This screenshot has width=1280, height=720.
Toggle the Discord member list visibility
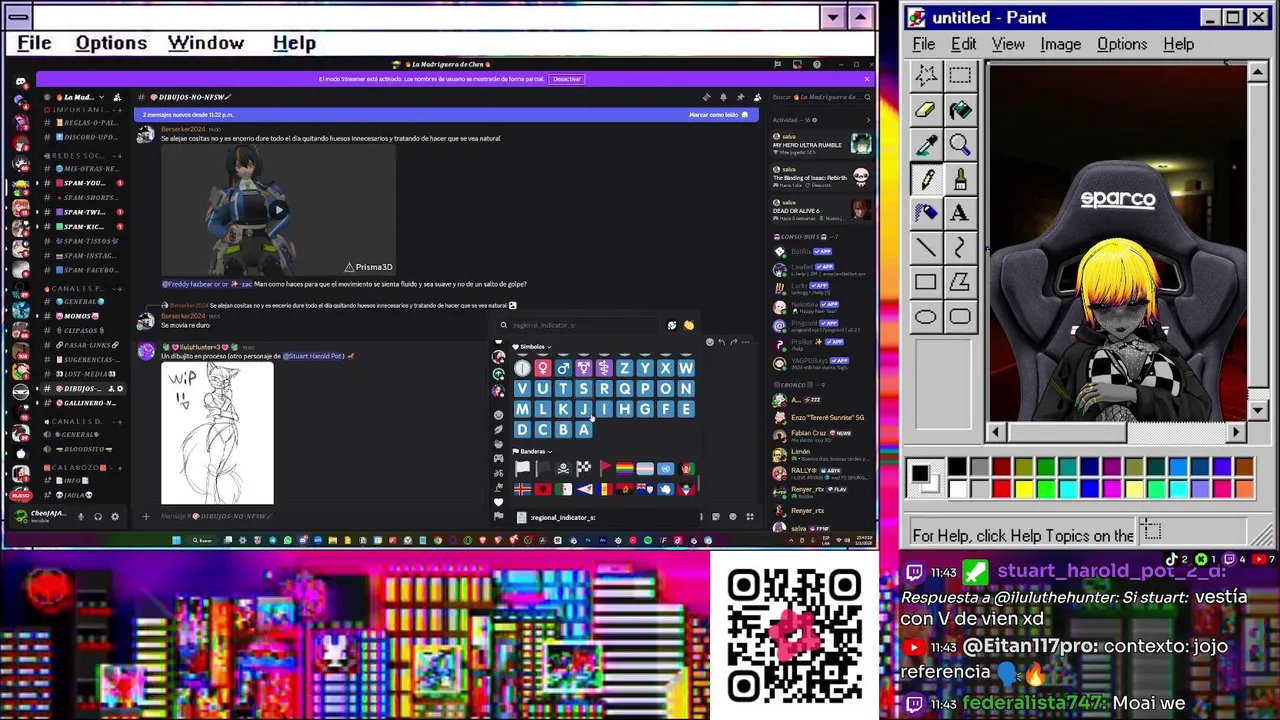(757, 97)
